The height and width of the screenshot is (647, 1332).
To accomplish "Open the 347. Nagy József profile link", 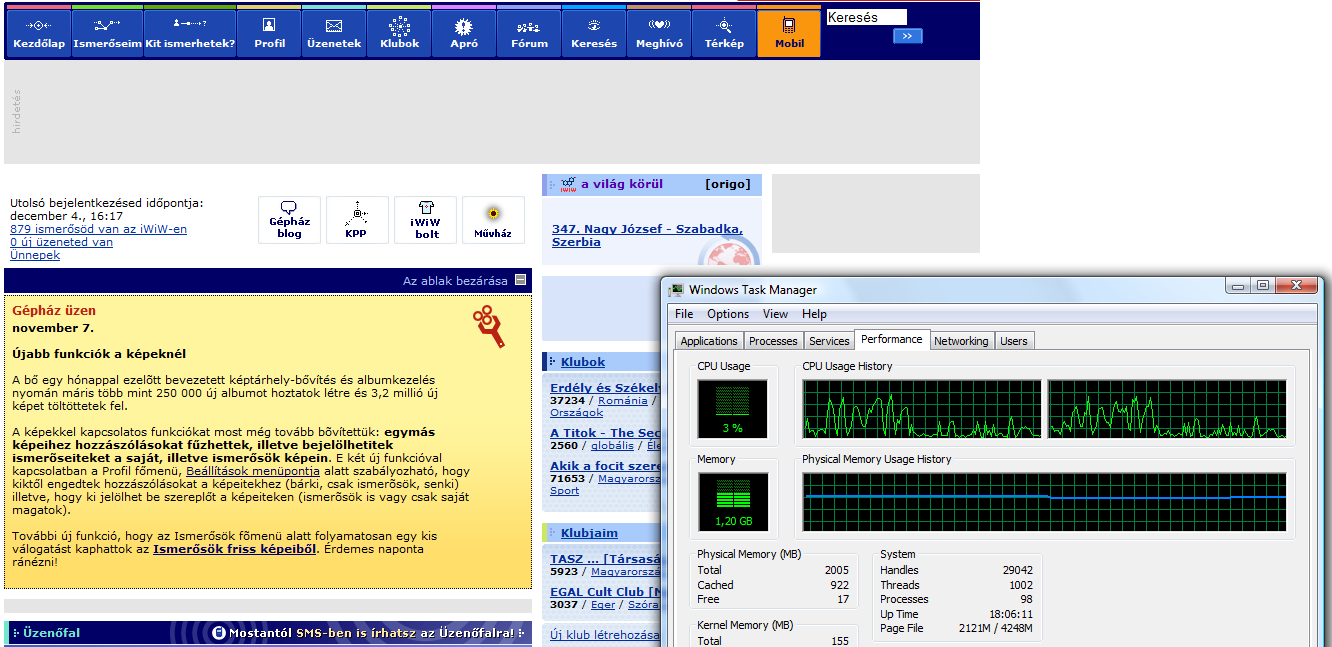I will click(x=647, y=235).
